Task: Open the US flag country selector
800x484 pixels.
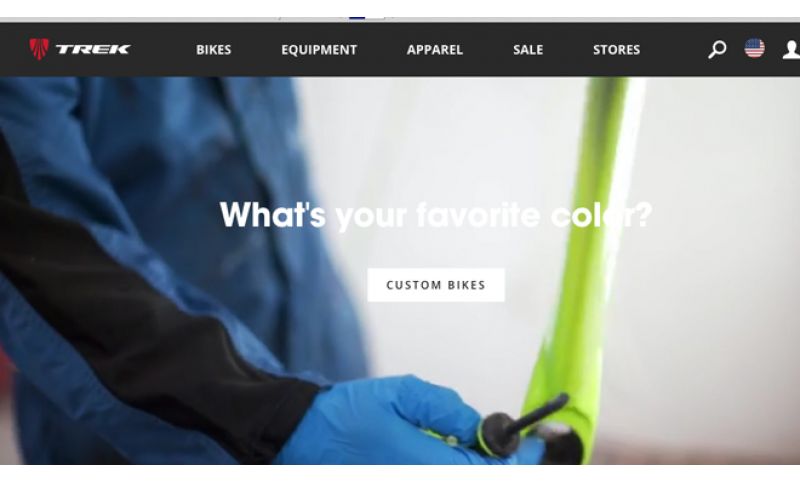Action: (x=754, y=48)
